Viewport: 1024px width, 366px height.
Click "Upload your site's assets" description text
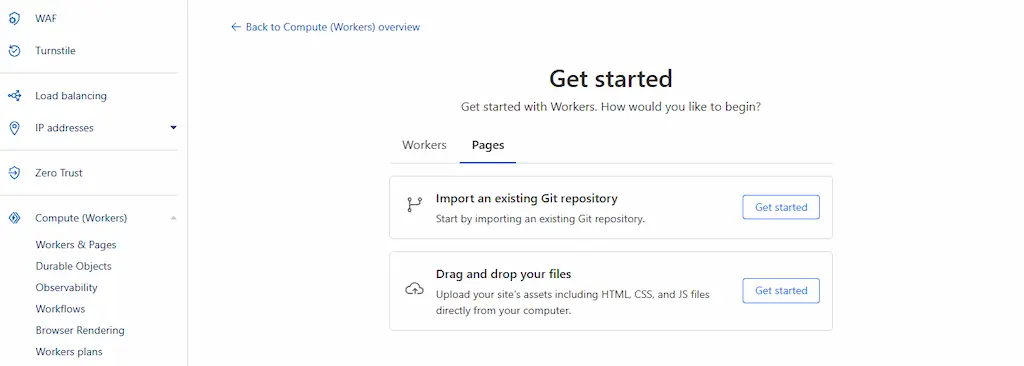tap(573, 303)
